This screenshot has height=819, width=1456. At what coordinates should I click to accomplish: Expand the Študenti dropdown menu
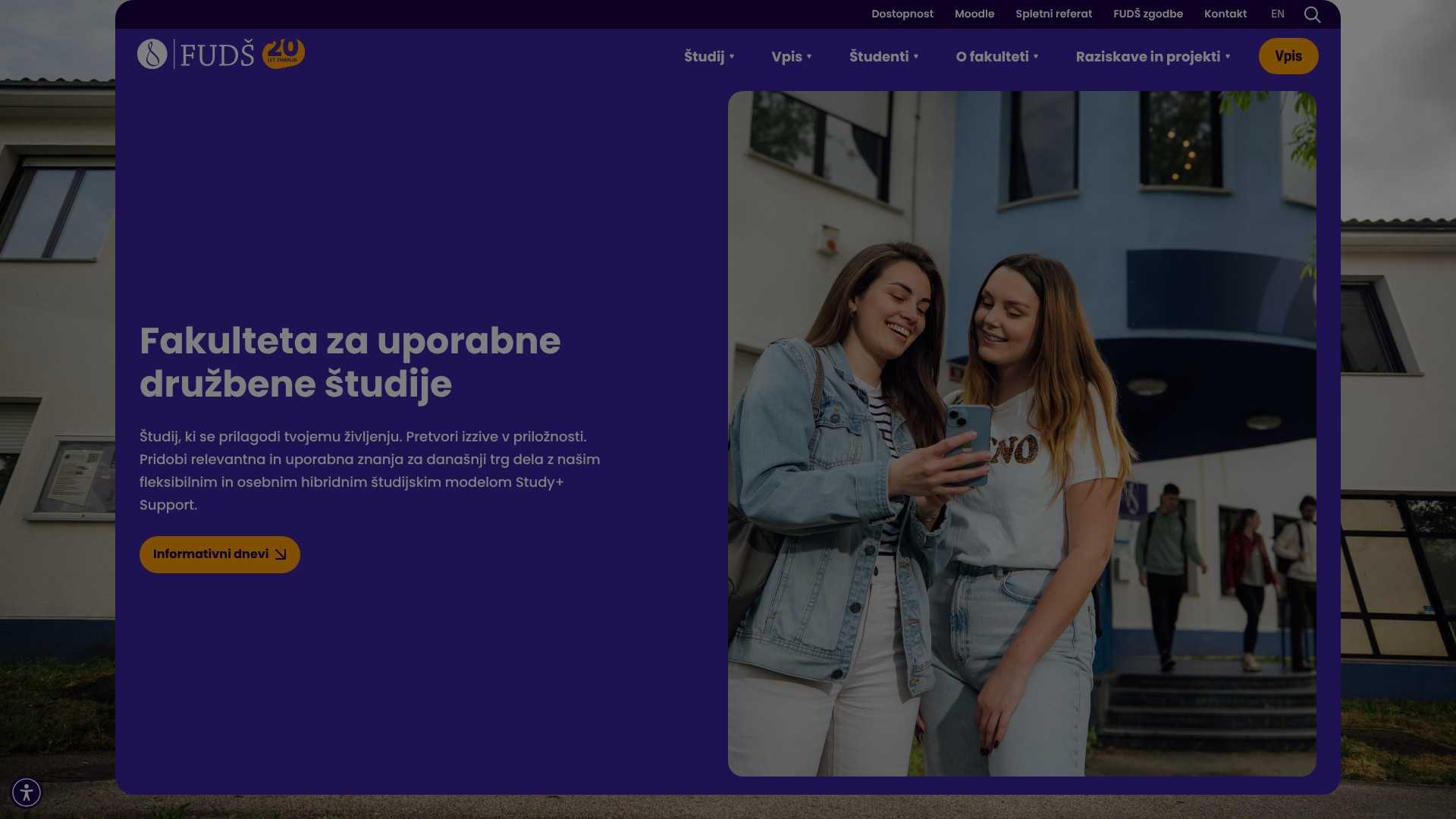pos(883,57)
